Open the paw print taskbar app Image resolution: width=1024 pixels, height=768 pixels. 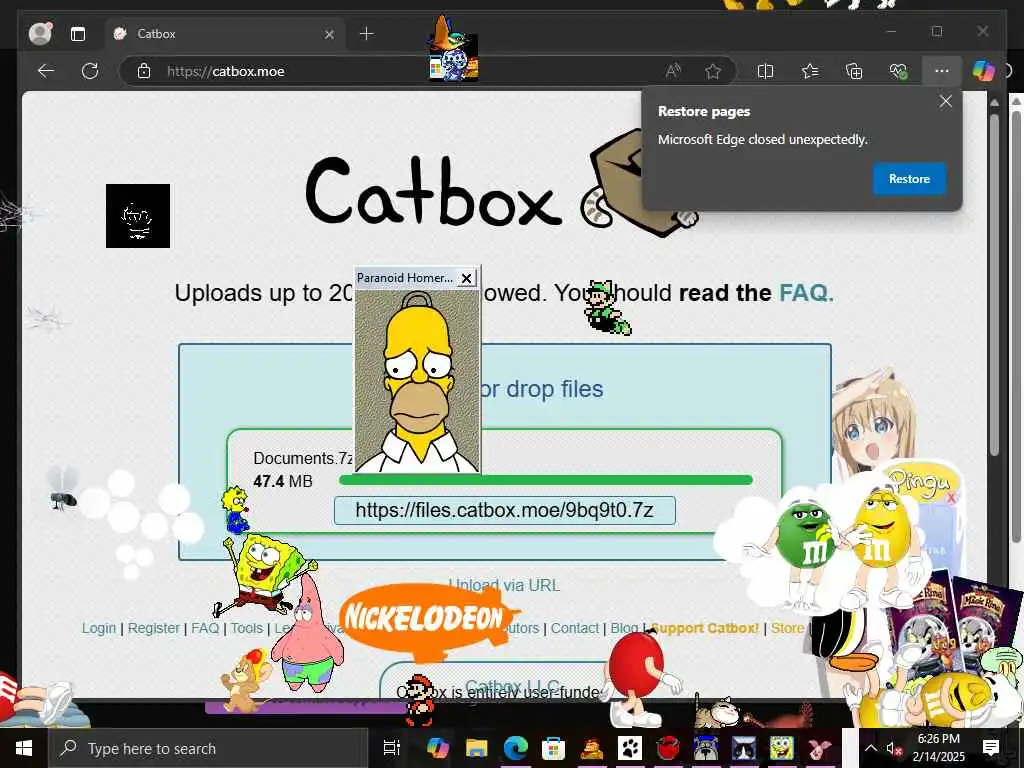pos(630,748)
